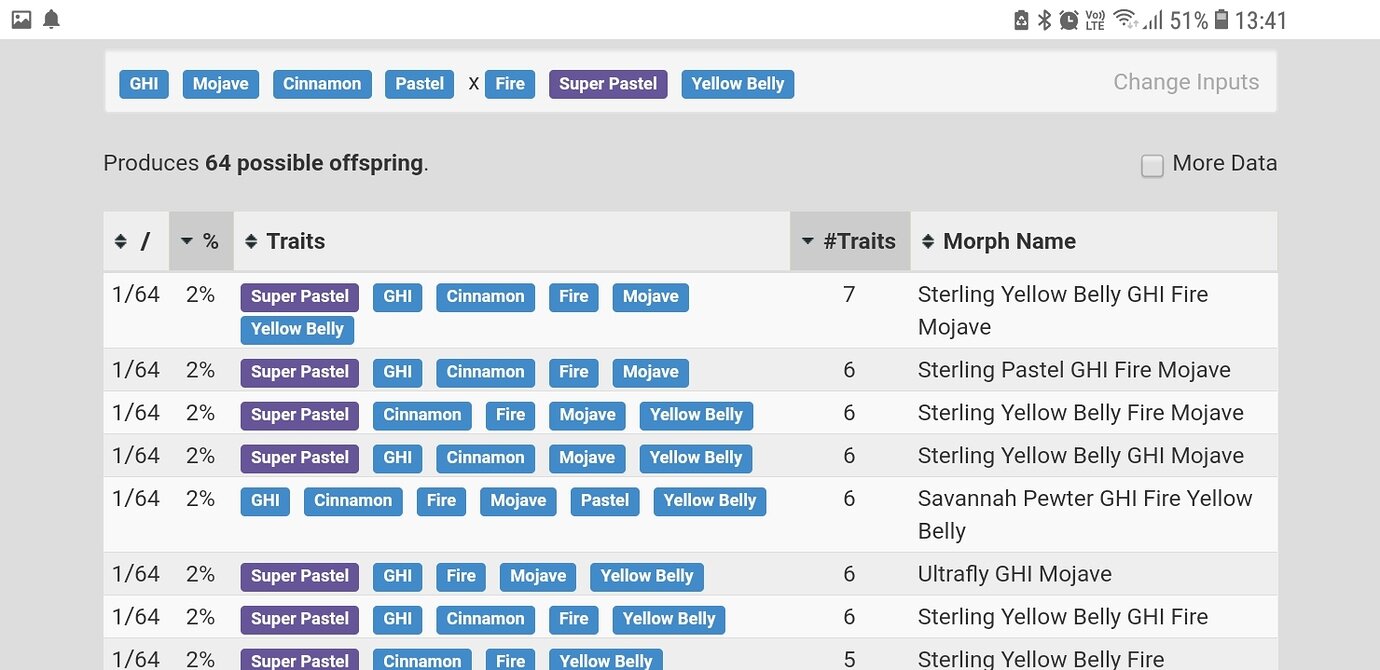Sort table by fraction column
The width and height of the screenshot is (1380, 670).
click(135, 241)
